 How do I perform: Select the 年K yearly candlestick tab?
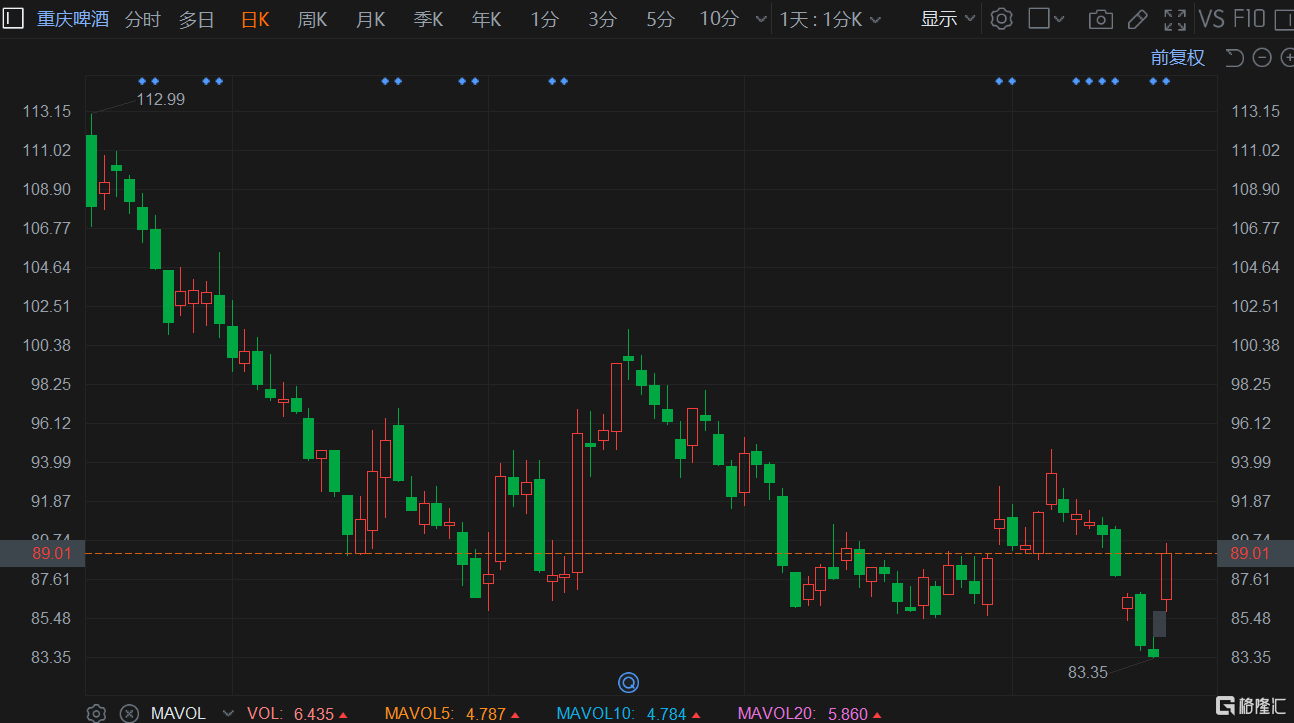coord(486,19)
